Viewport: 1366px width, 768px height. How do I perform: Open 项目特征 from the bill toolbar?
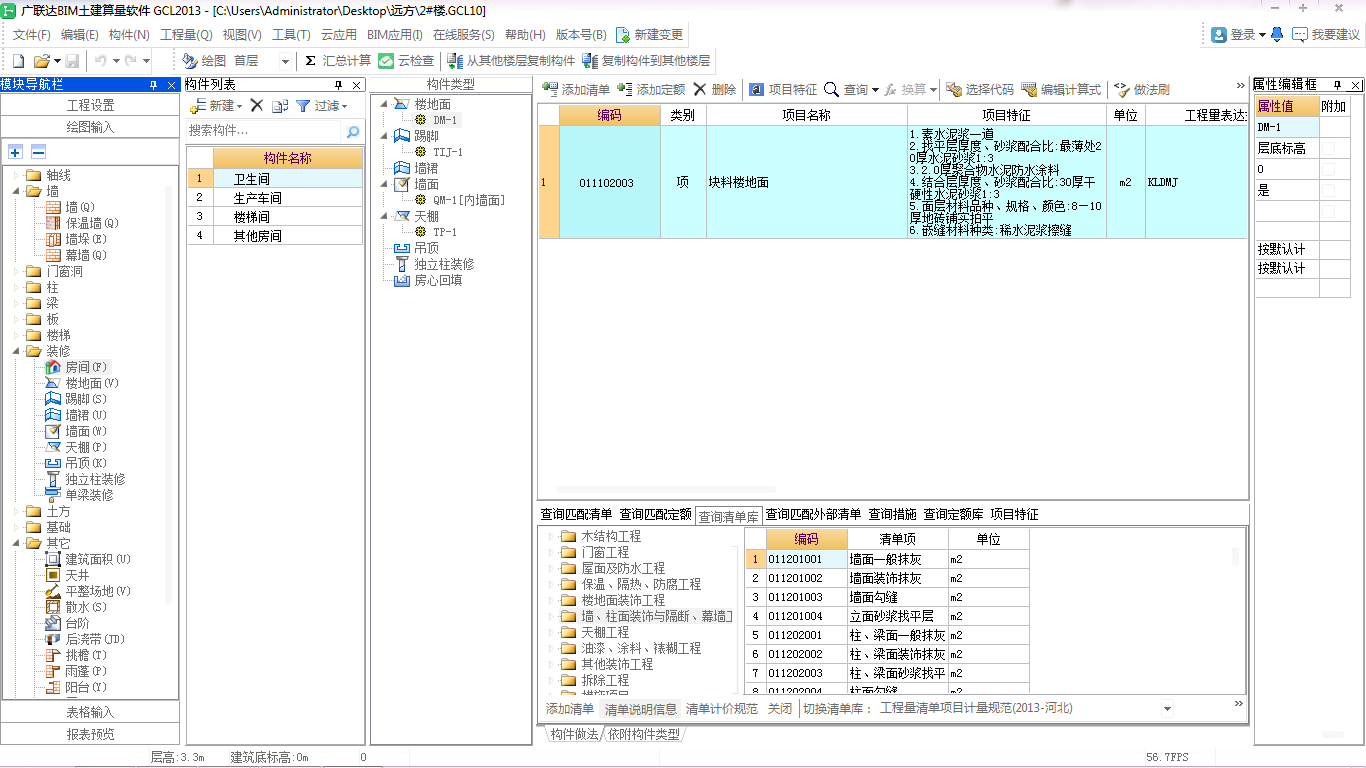783,89
